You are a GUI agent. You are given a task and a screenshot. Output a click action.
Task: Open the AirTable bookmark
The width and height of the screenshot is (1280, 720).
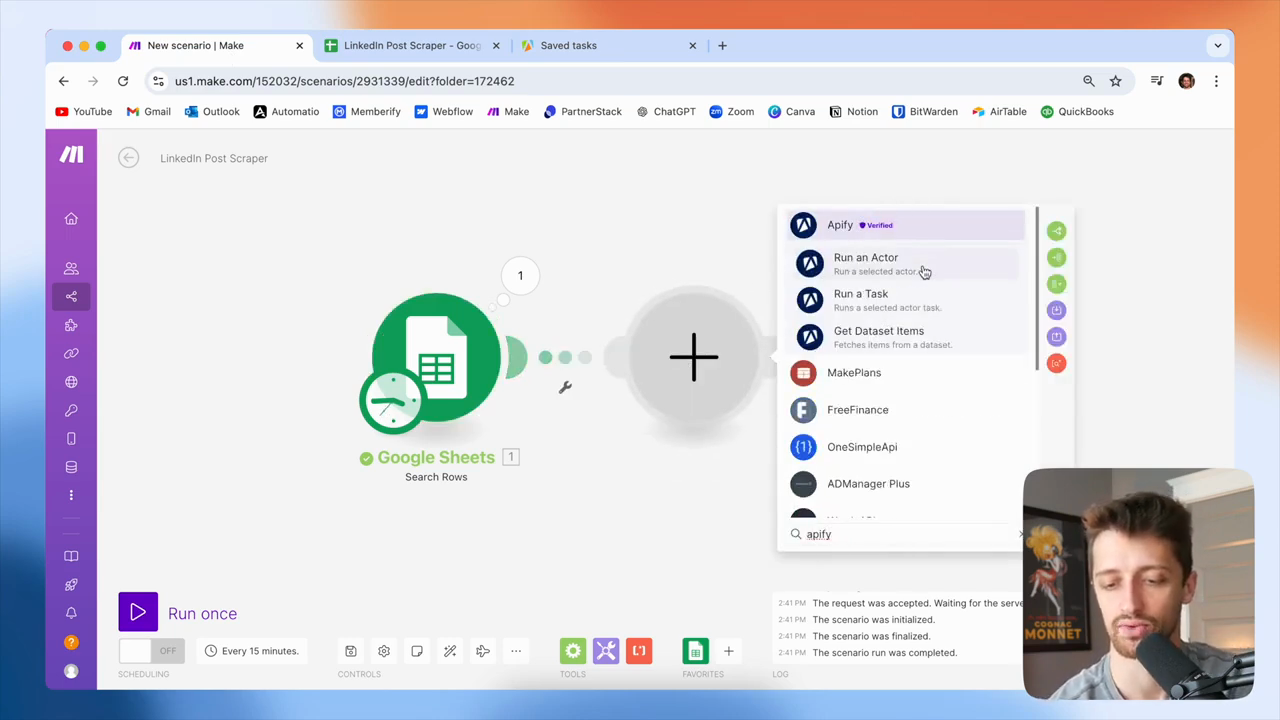pyautogui.click(x=999, y=112)
